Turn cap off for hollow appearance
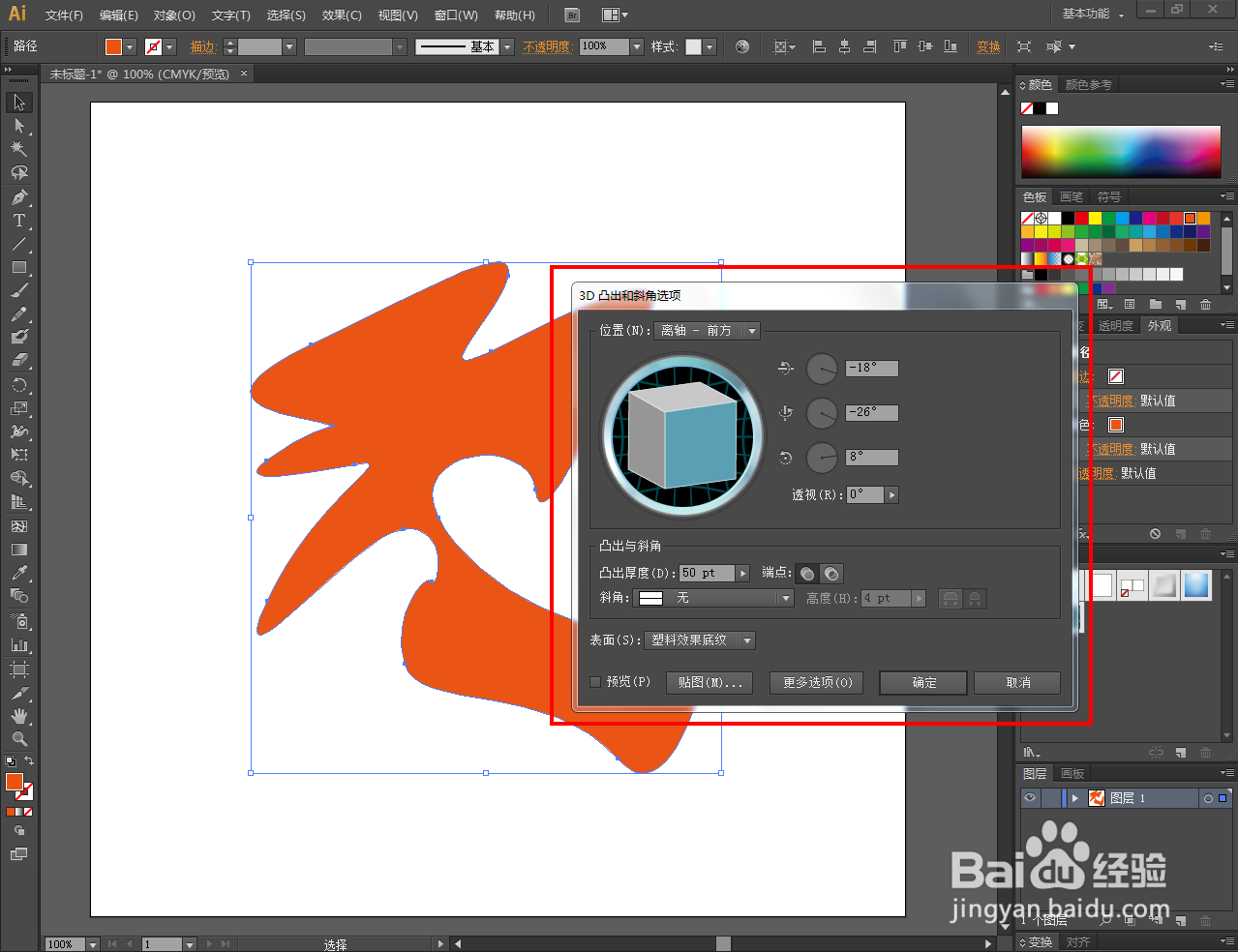 point(830,574)
